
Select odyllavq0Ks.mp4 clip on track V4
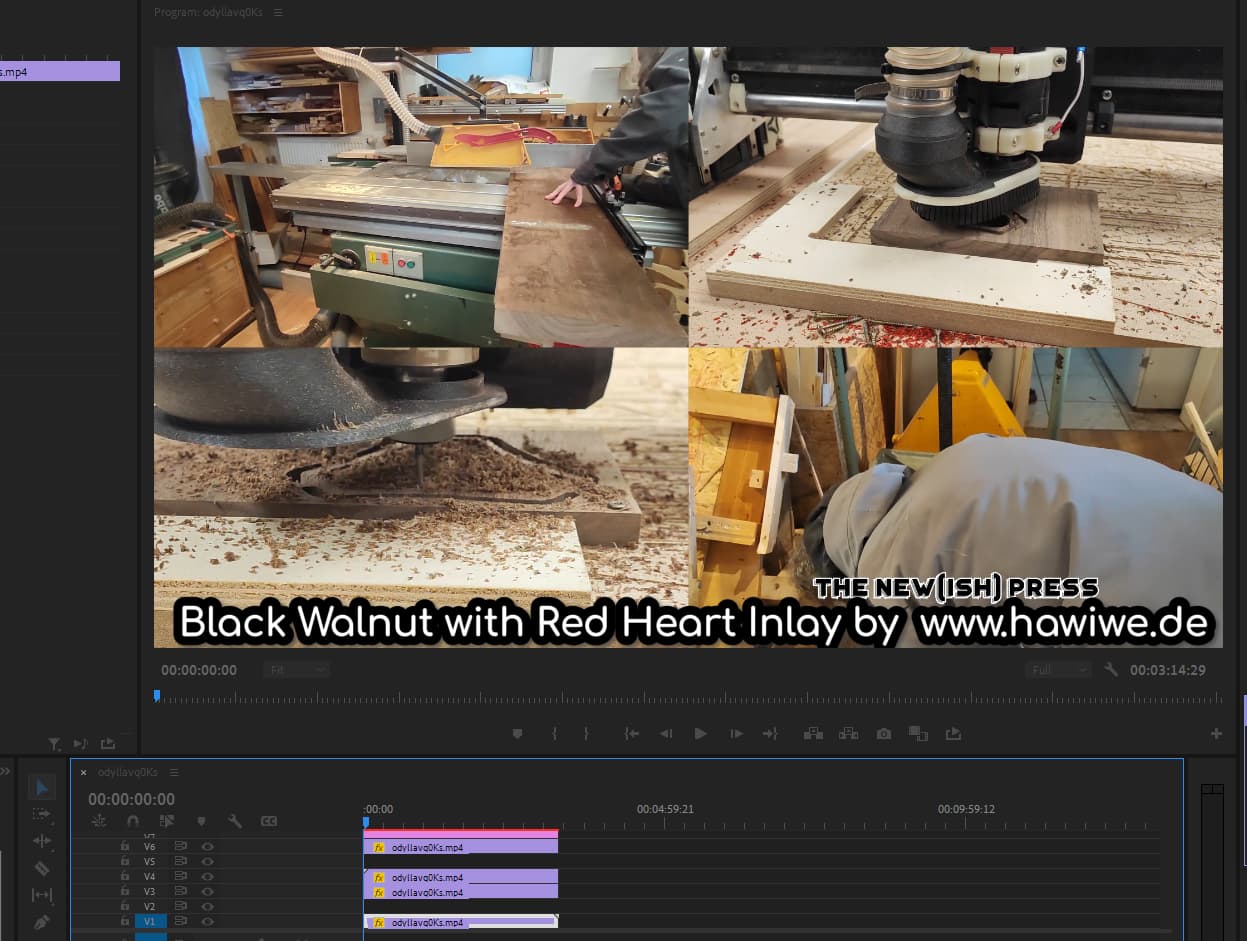click(460, 877)
